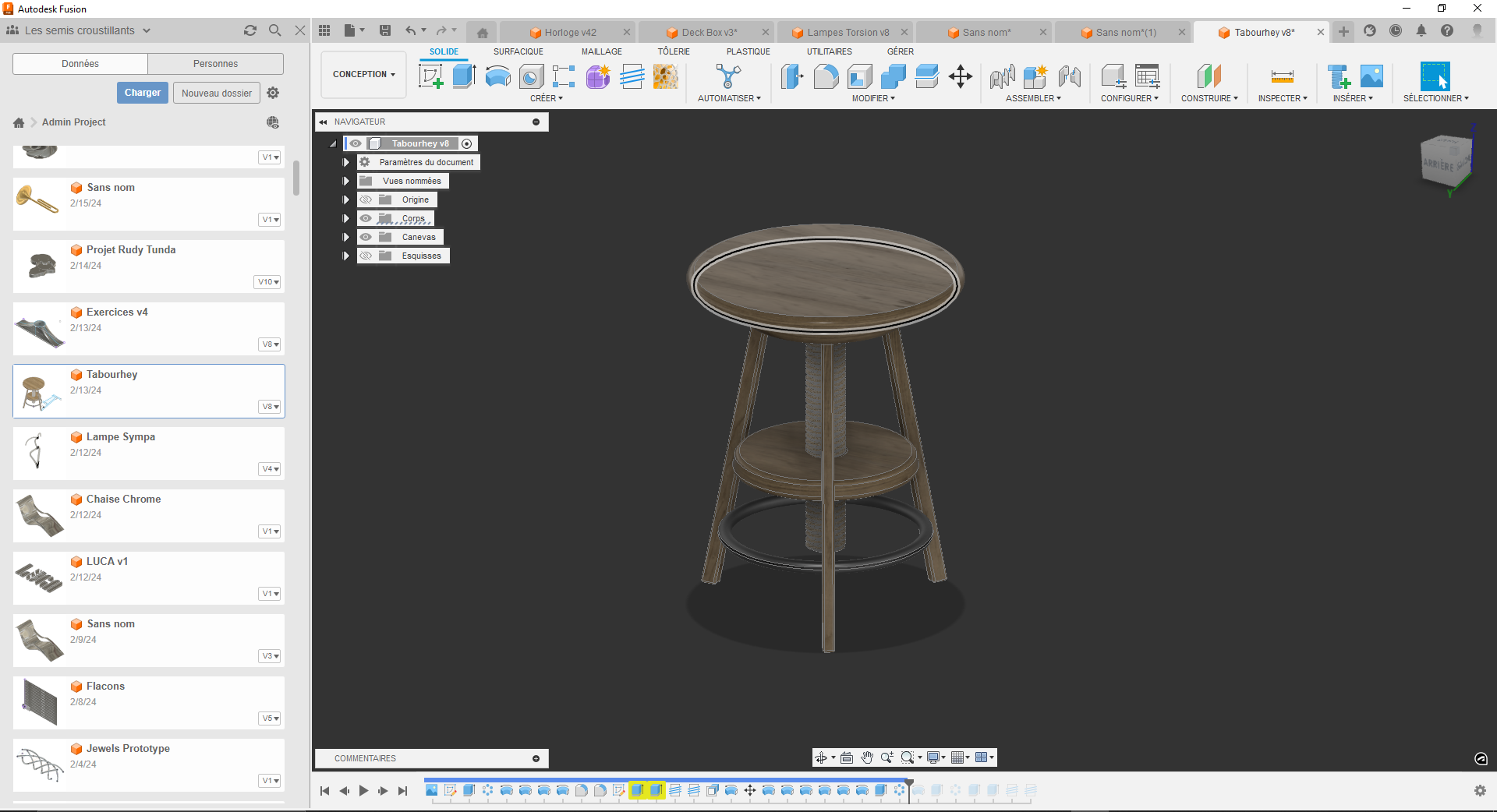
Task: Select the Split Body tool
Action: [x=926, y=76]
